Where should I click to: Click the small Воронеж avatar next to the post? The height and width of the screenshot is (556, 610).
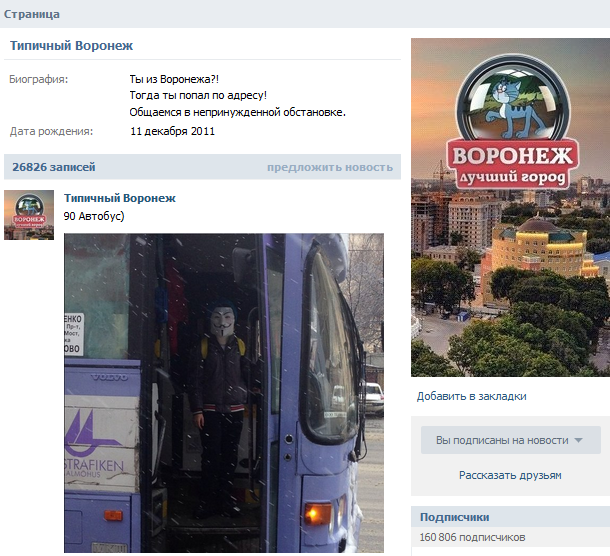pyautogui.click(x=29, y=215)
